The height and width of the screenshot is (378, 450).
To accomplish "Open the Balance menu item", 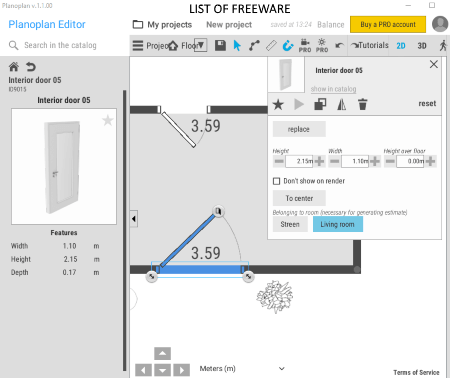I will pyautogui.click(x=331, y=25).
